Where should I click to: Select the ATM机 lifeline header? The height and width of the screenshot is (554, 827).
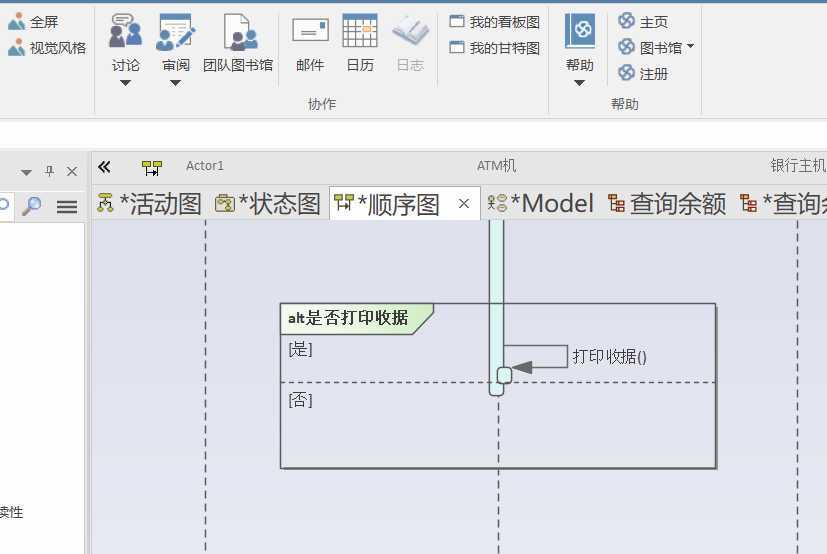pyautogui.click(x=496, y=166)
